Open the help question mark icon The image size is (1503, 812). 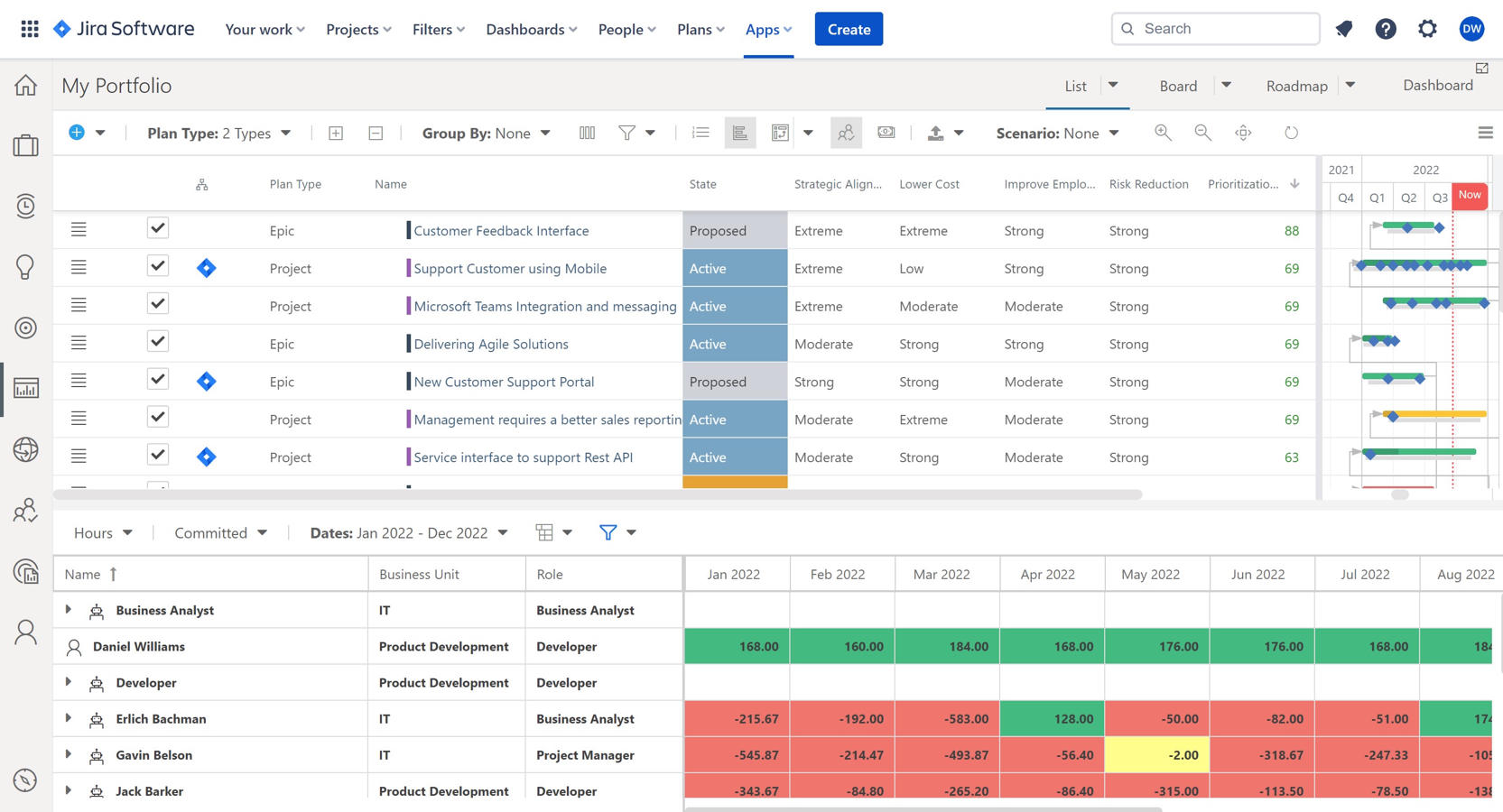tap(1386, 29)
